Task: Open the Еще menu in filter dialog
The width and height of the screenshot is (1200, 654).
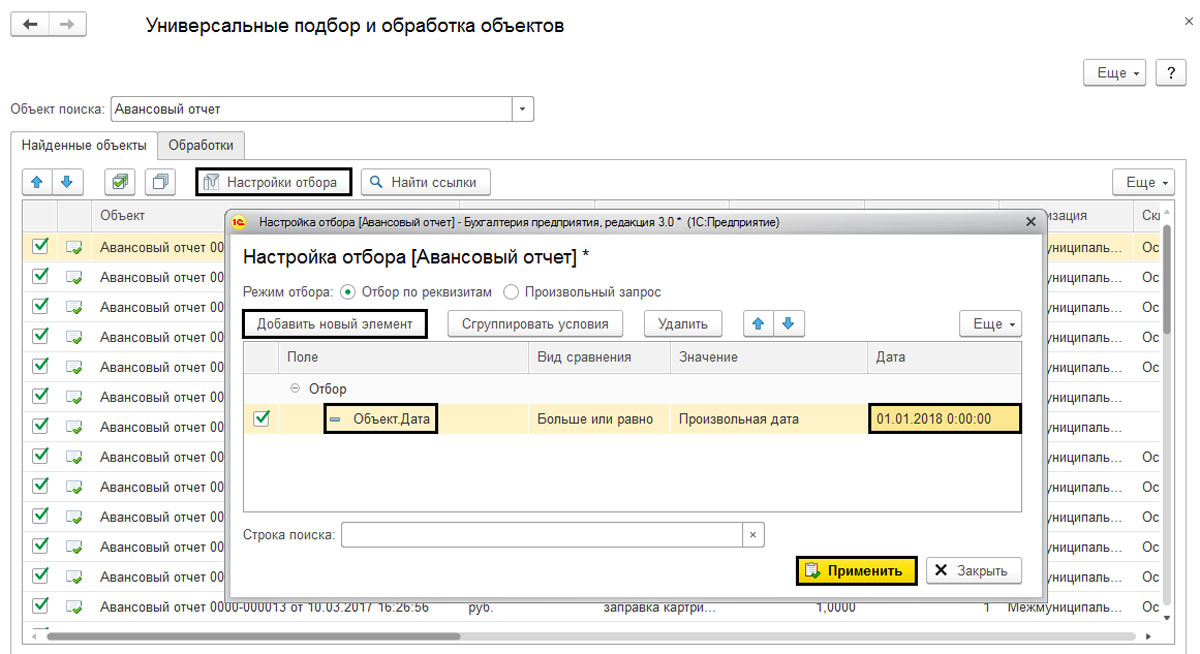Action: [x=990, y=324]
